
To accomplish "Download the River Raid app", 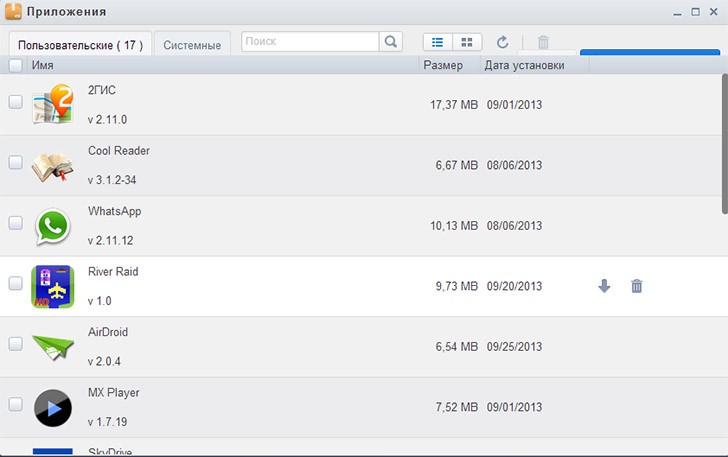I will [x=604, y=286].
